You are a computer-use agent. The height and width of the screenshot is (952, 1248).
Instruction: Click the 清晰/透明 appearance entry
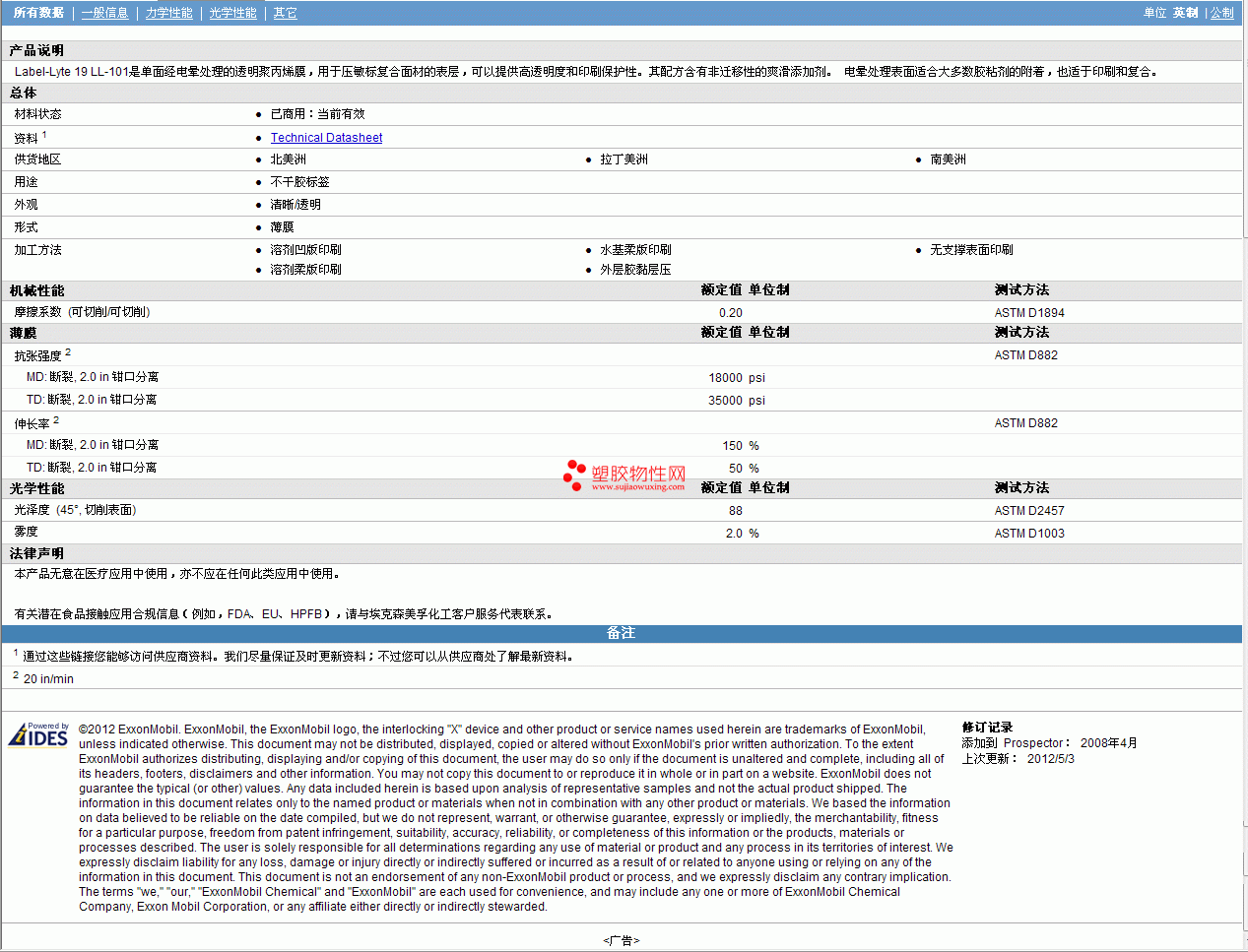(x=296, y=205)
